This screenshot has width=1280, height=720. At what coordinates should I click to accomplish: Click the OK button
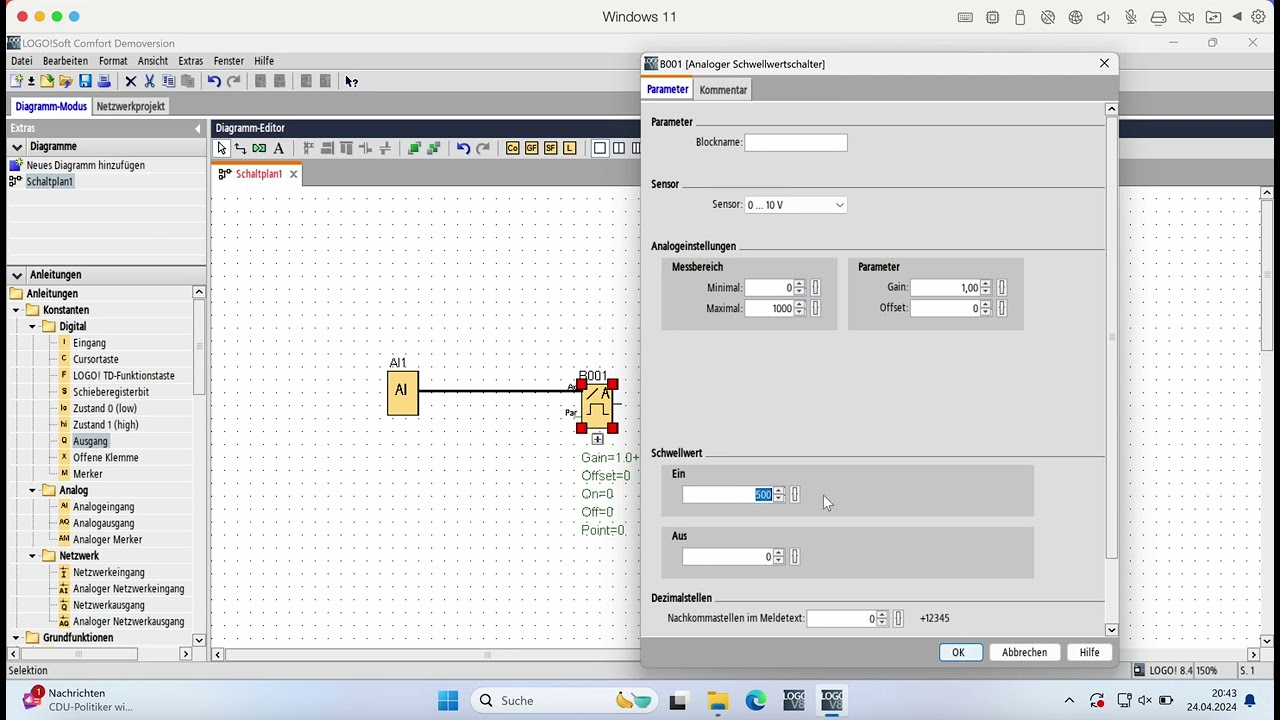tap(958, 652)
